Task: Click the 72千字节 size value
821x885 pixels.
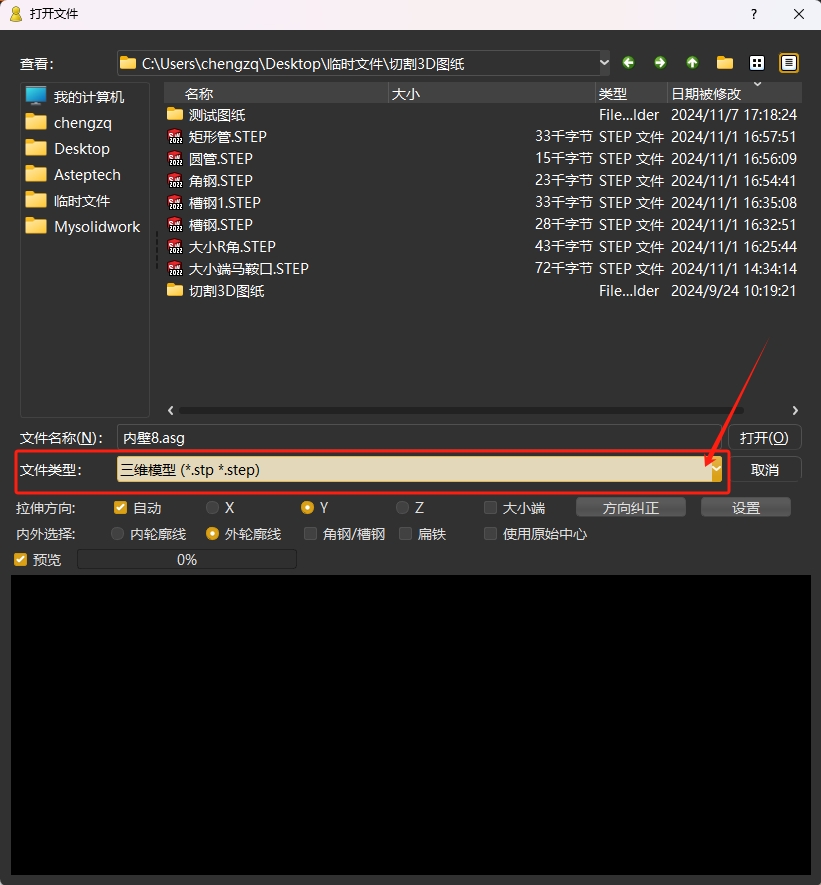Action: (563, 268)
